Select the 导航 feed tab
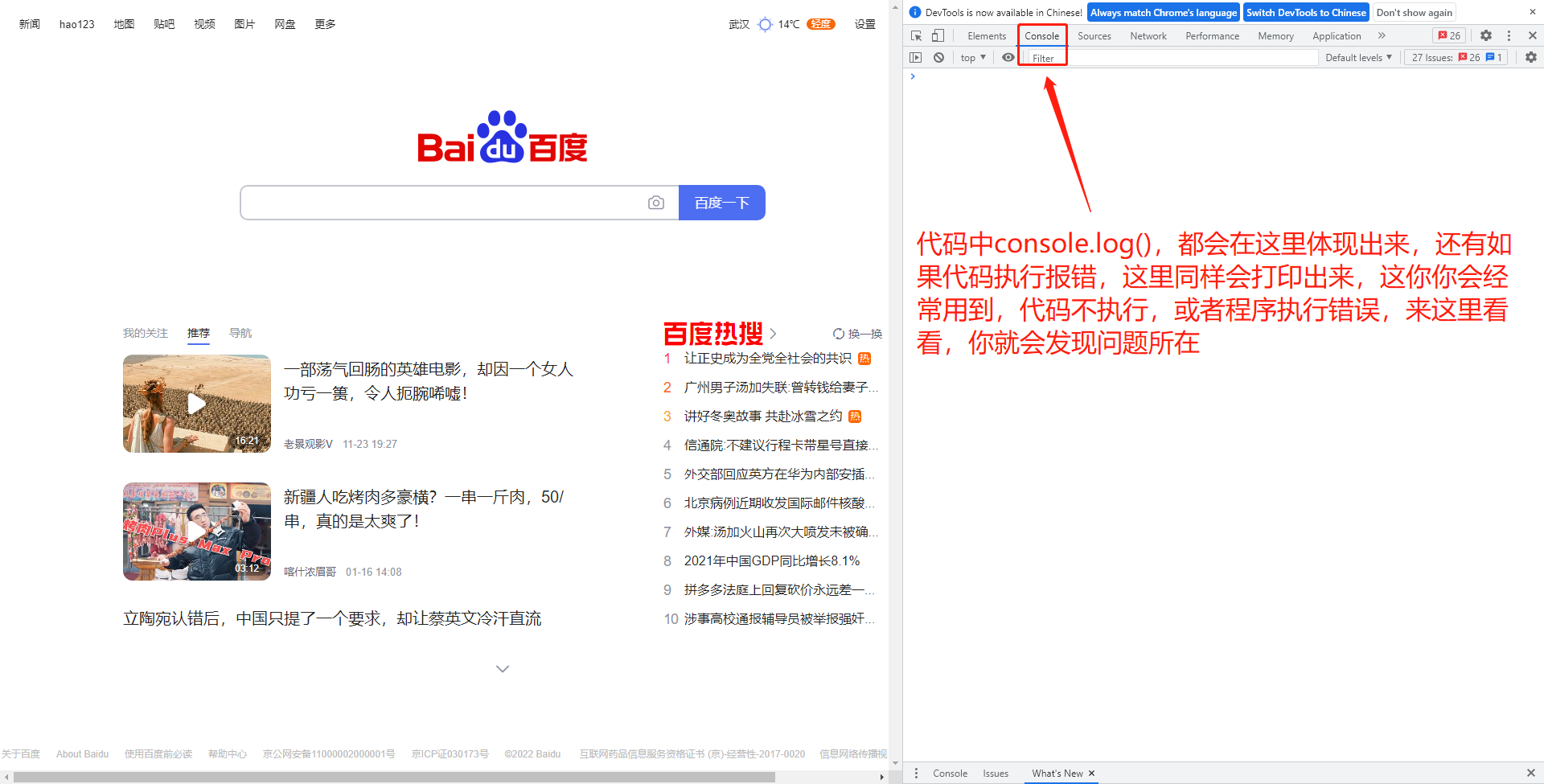The height and width of the screenshot is (784, 1544). tap(240, 333)
